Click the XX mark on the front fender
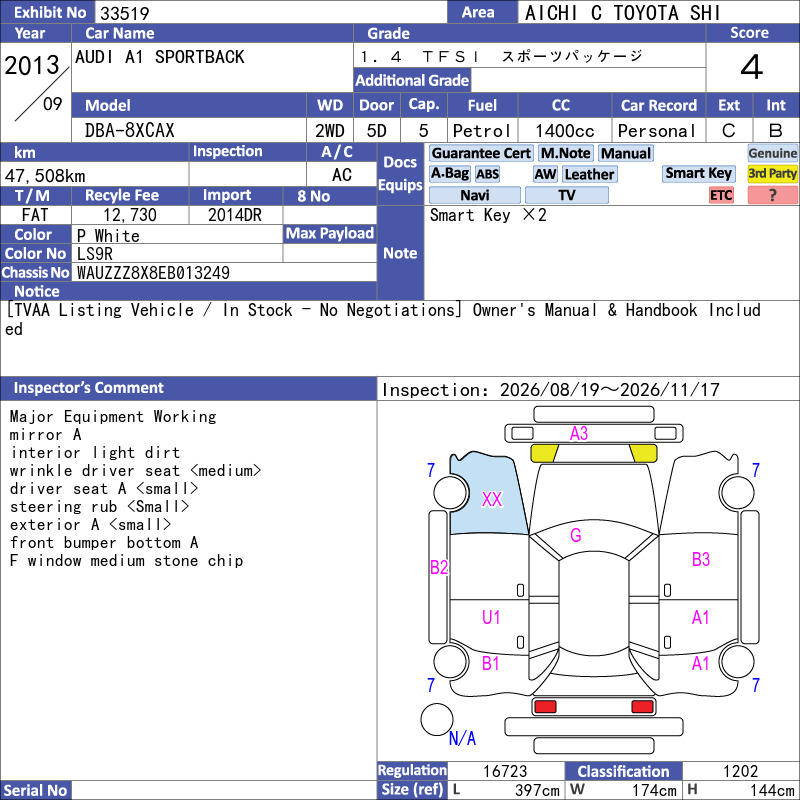Screen dimensions: 800x800 pyautogui.click(x=492, y=499)
